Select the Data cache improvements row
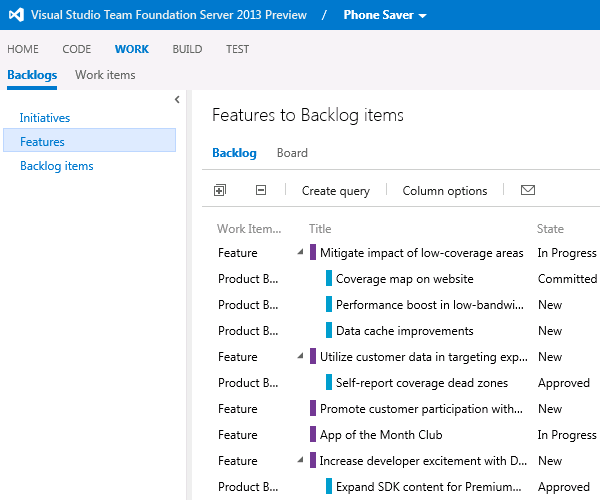Viewport: 600px width, 500px height. click(x=404, y=331)
